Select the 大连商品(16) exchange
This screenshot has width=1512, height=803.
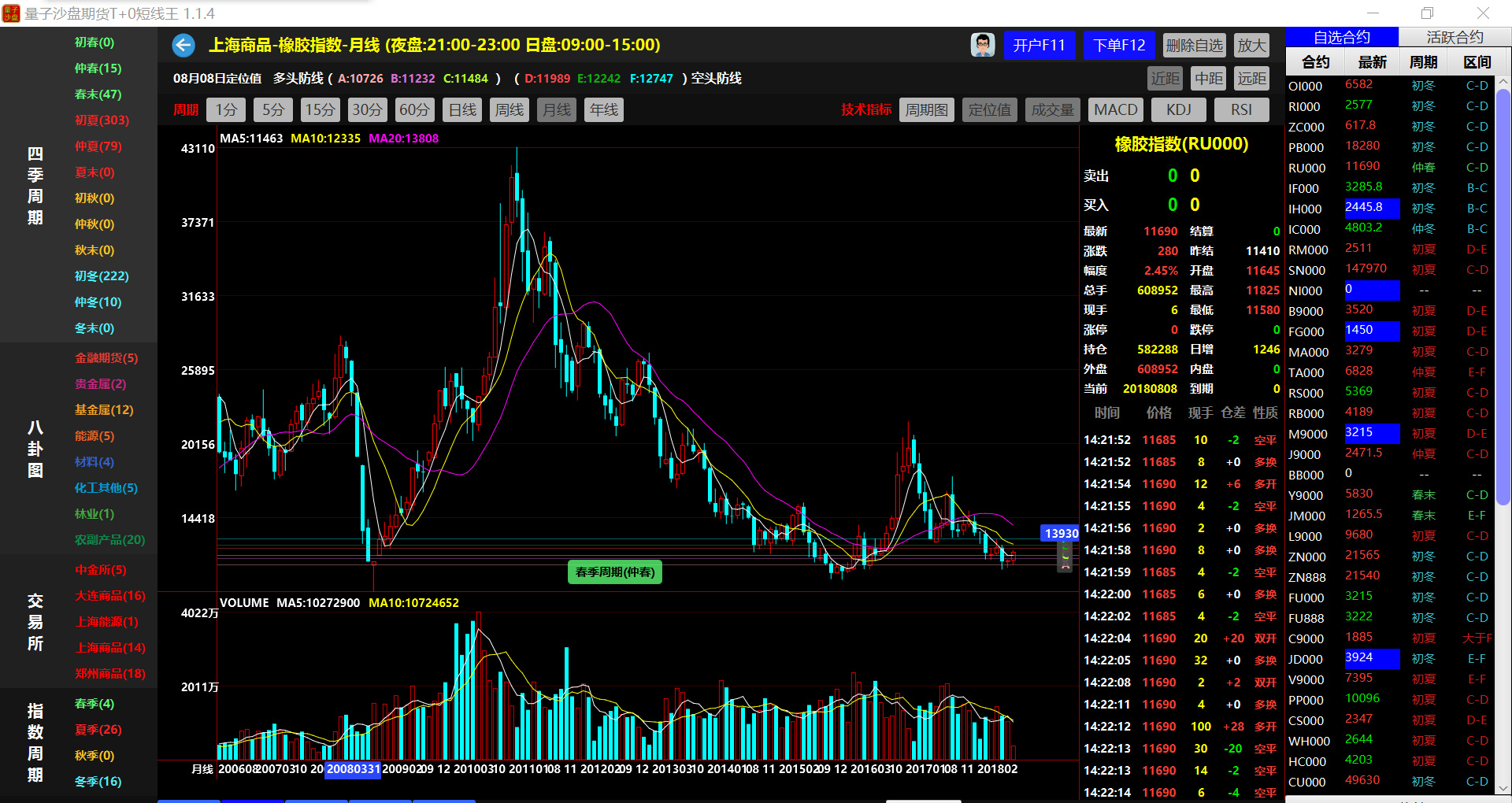click(x=110, y=595)
